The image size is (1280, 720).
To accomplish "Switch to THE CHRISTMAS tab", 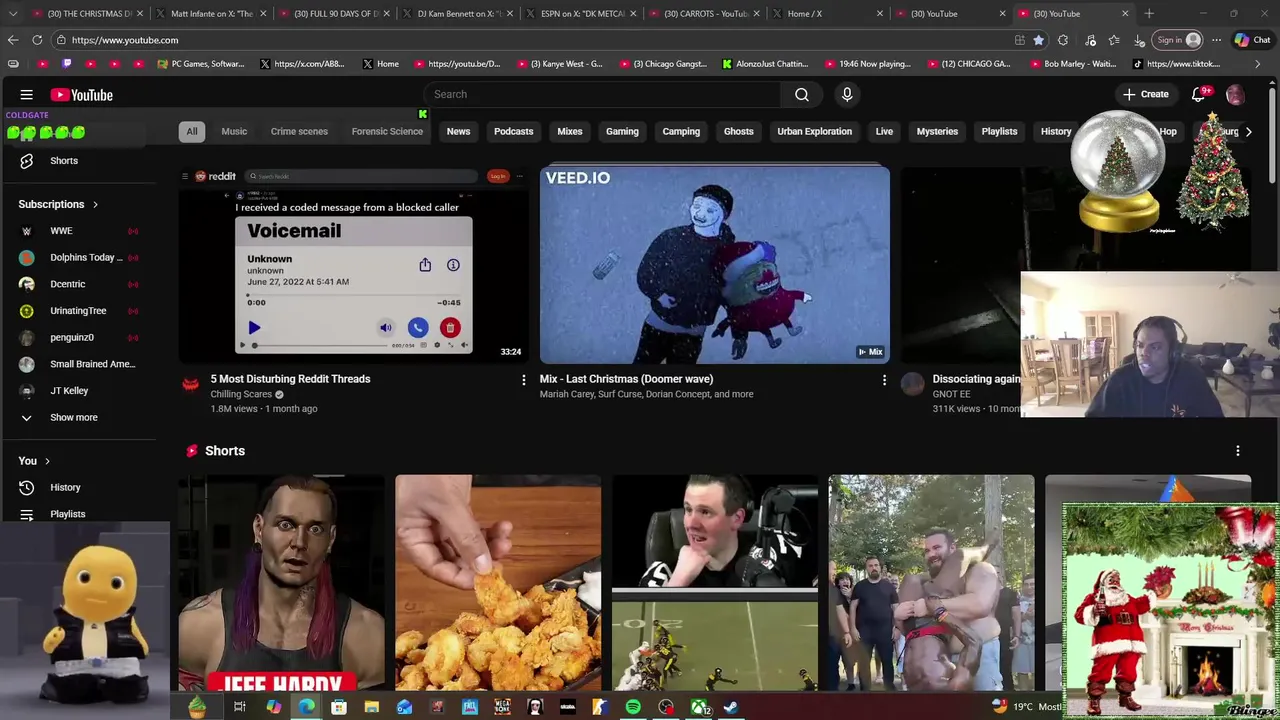I will click(89, 14).
